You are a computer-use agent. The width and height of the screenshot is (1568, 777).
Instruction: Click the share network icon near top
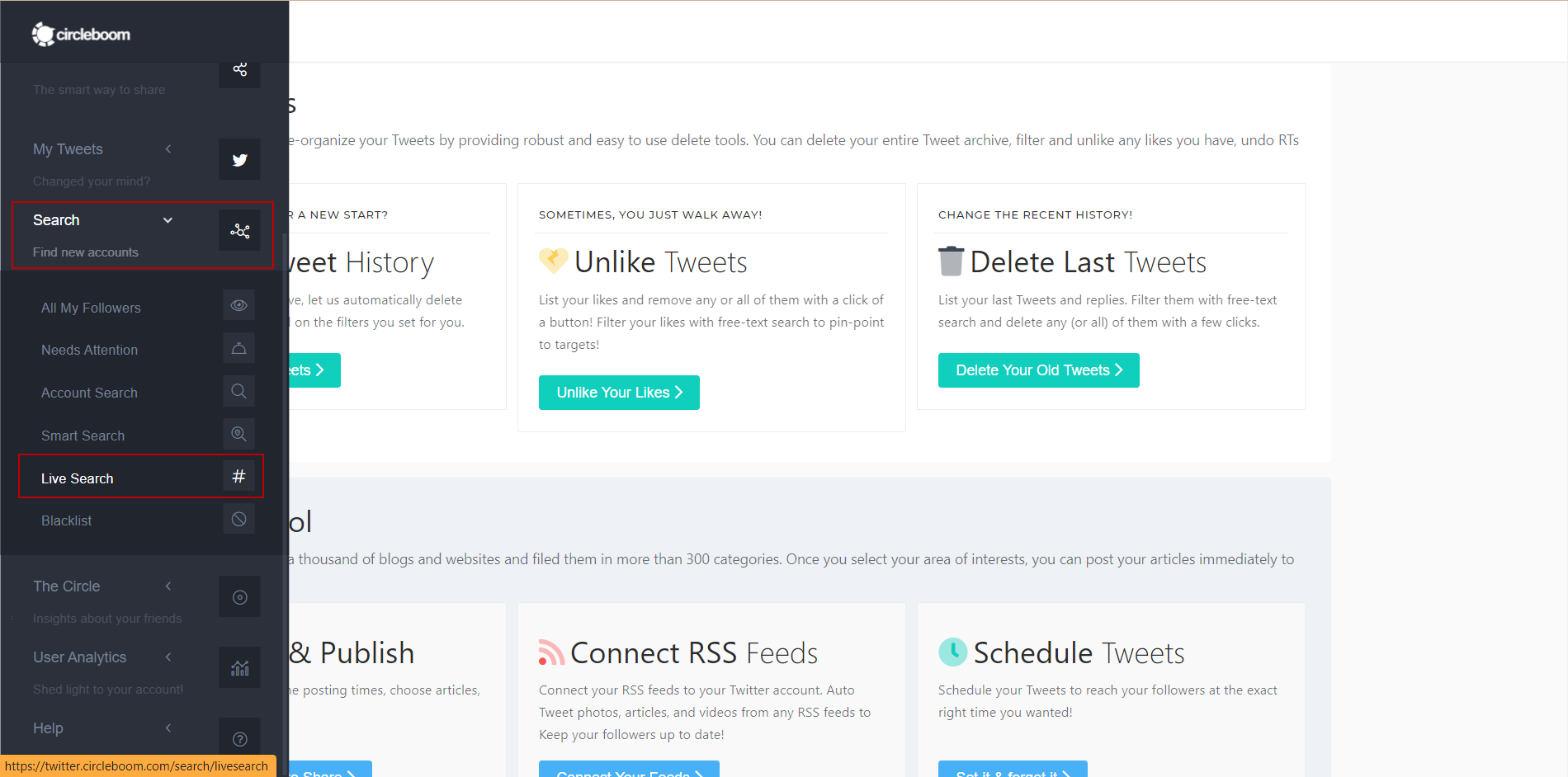(x=239, y=70)
